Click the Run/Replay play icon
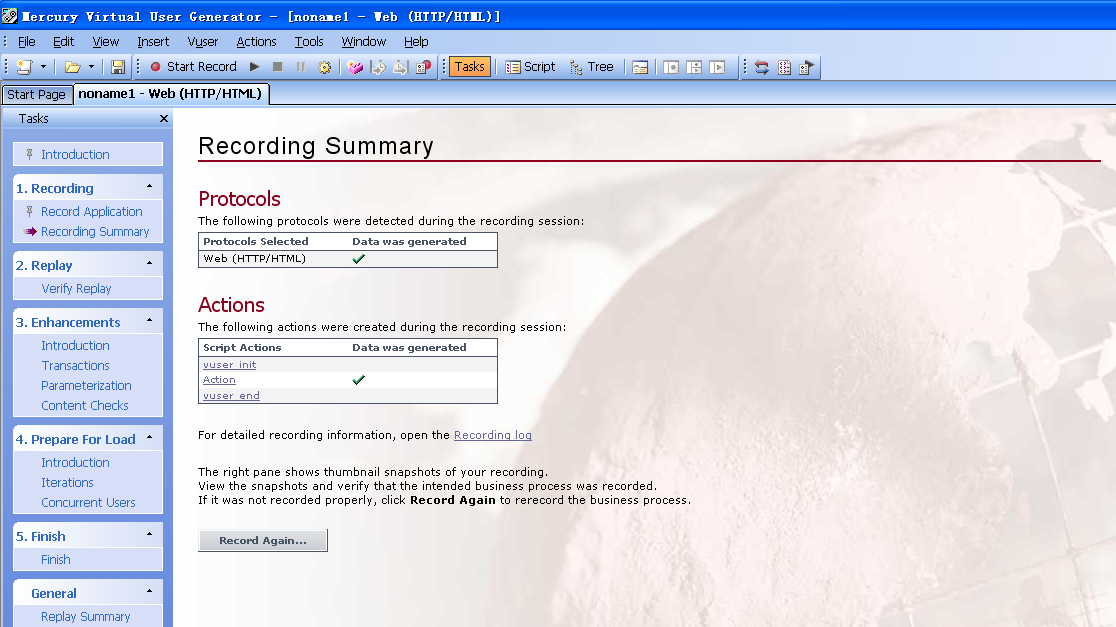The width and height of the screenshot is (1116, 627). click(253, 67)
